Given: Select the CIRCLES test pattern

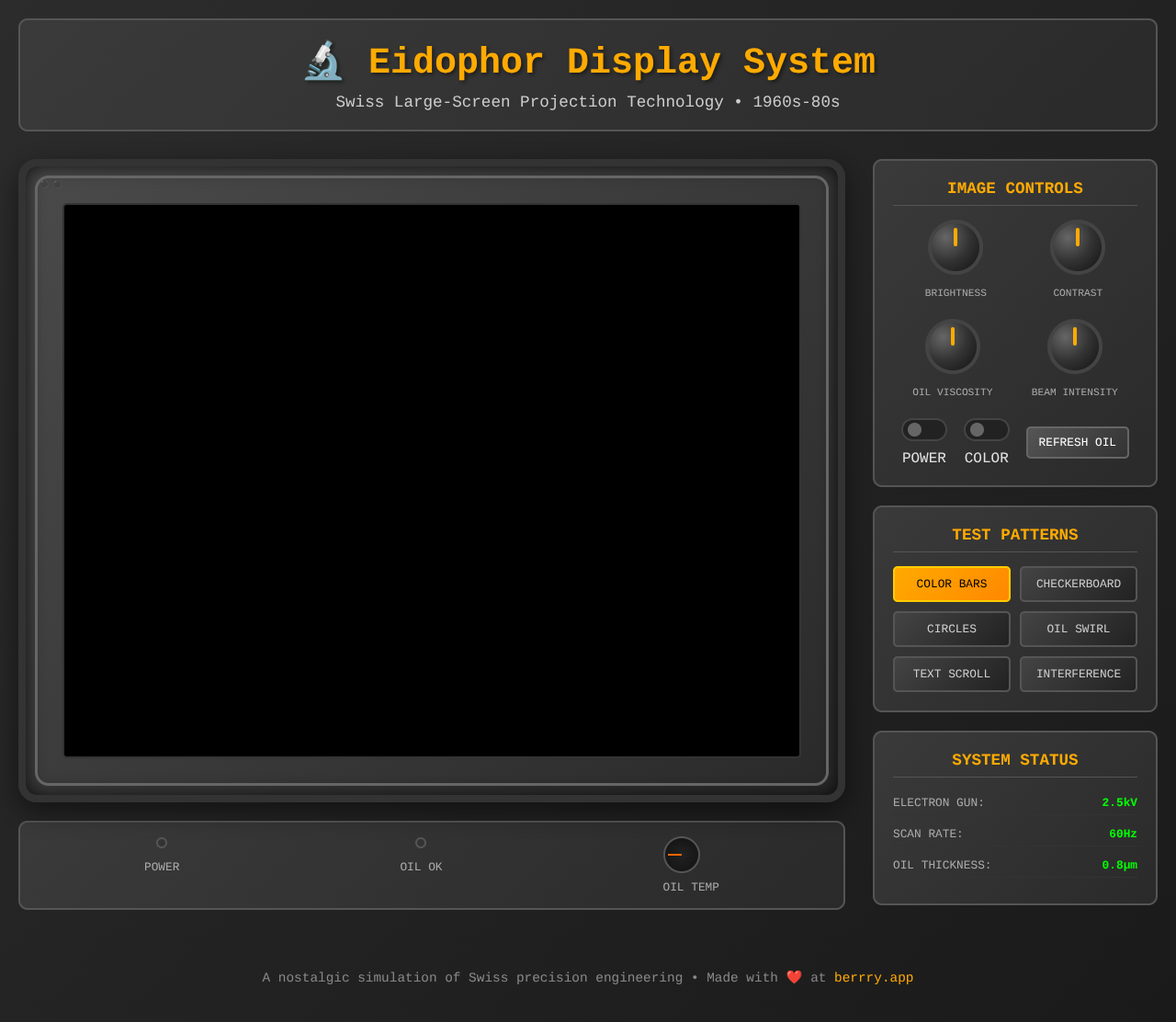Looking at the screenshot, I should click(x=951, y=629).
